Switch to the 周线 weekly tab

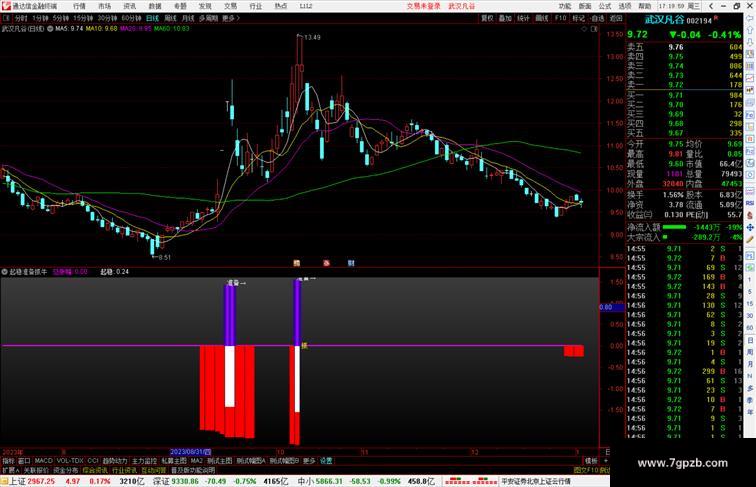pyautogui.click(x=170, y=18)
